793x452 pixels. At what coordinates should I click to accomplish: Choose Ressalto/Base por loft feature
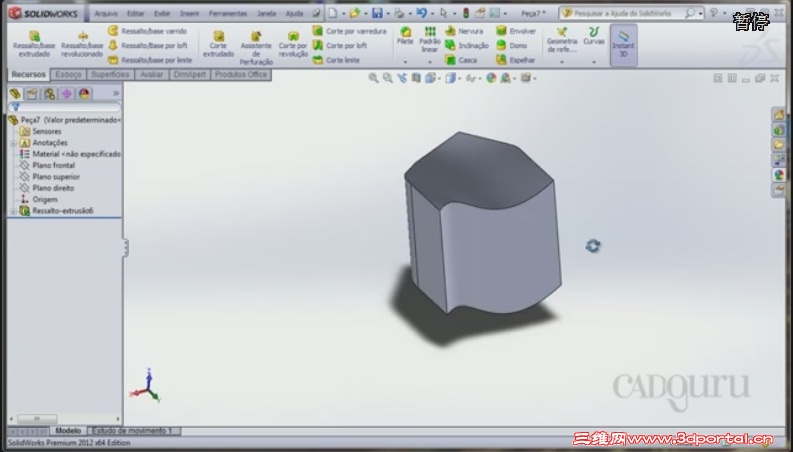(x=148, y=46)
